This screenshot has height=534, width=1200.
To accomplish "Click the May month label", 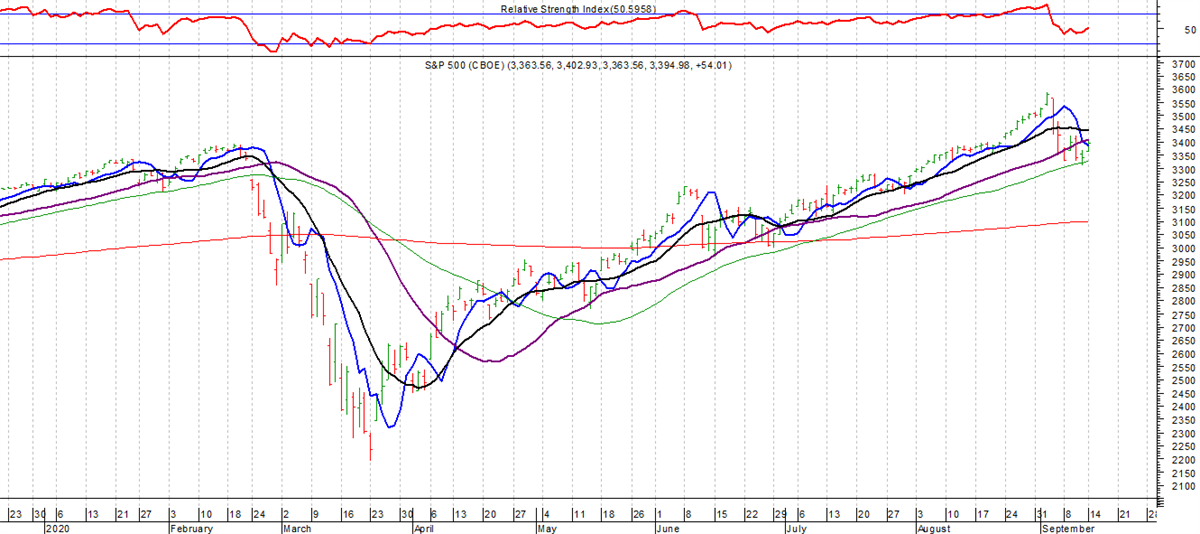I will [545, 527].
